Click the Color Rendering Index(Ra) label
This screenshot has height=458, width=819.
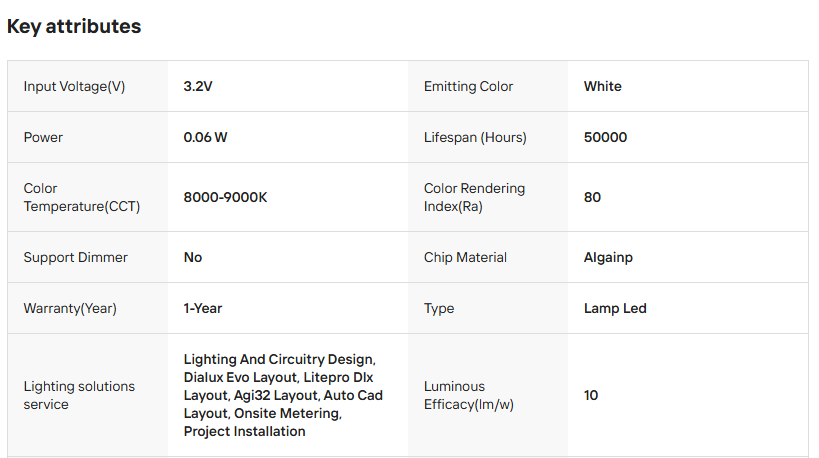pos(474,197)
